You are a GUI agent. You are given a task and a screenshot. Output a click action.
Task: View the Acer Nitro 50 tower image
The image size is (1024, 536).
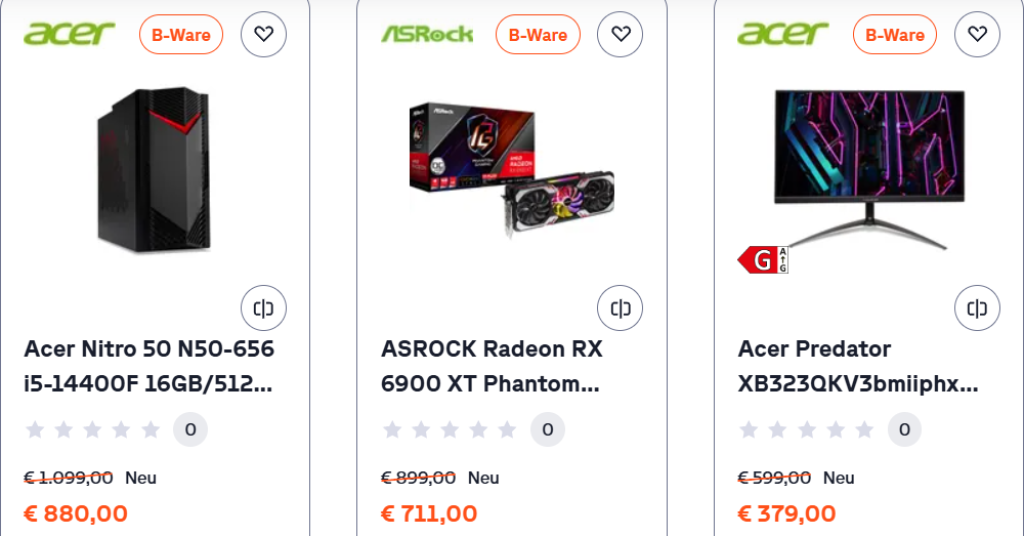153,170
